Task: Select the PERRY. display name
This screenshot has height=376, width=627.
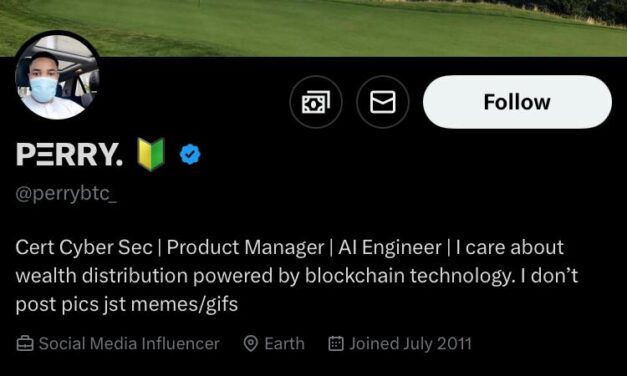Action: pyautogui.click(x=69, y=154)
